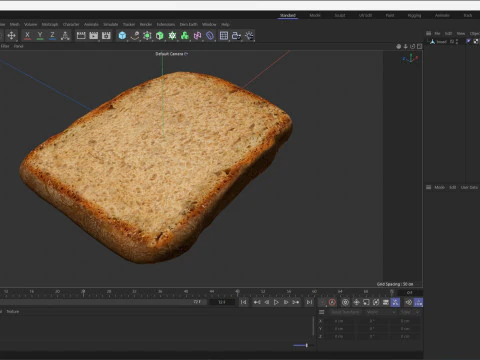Image resolution: width=480 pixels, height=360 pixels.
Task: Go to the end of the animation
Action: (x=309, y=302)
